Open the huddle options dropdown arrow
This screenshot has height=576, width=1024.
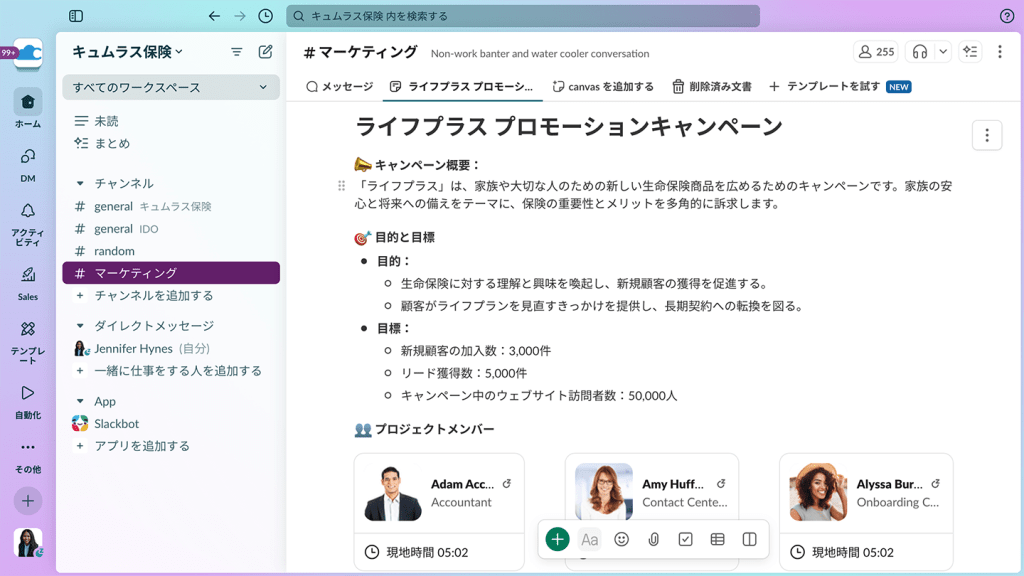click(942, 52)
